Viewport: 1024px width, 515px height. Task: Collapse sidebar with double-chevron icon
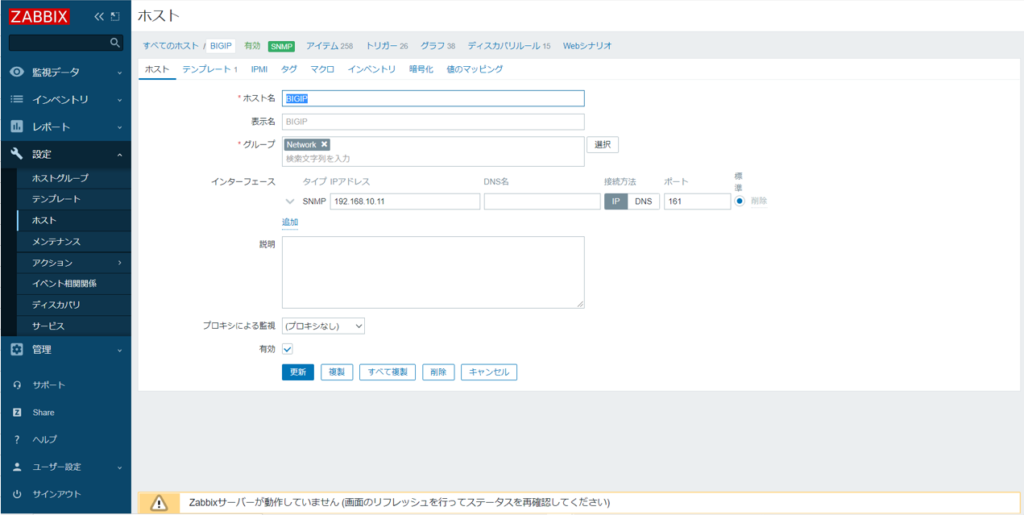click(x=99, y=17)
